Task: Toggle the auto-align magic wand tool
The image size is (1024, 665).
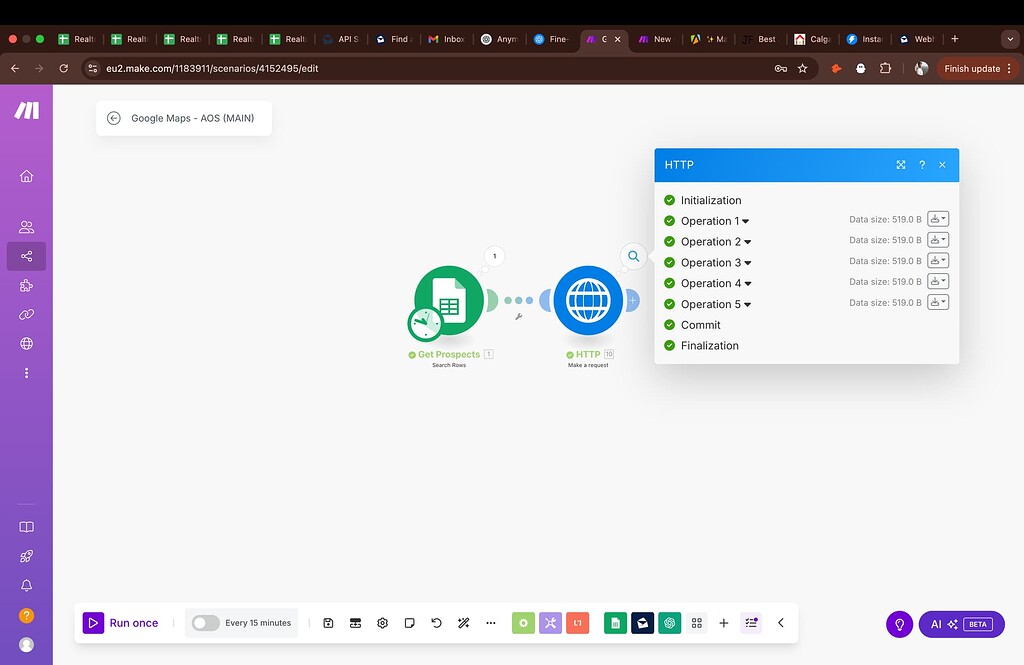Action: click(463, 622)
